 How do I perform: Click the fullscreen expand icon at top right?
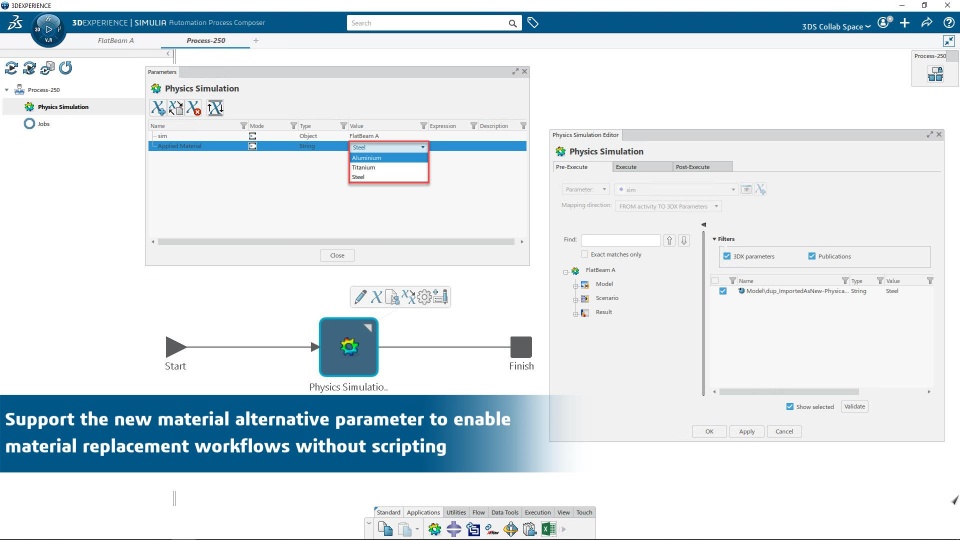[x=948, y=41]
